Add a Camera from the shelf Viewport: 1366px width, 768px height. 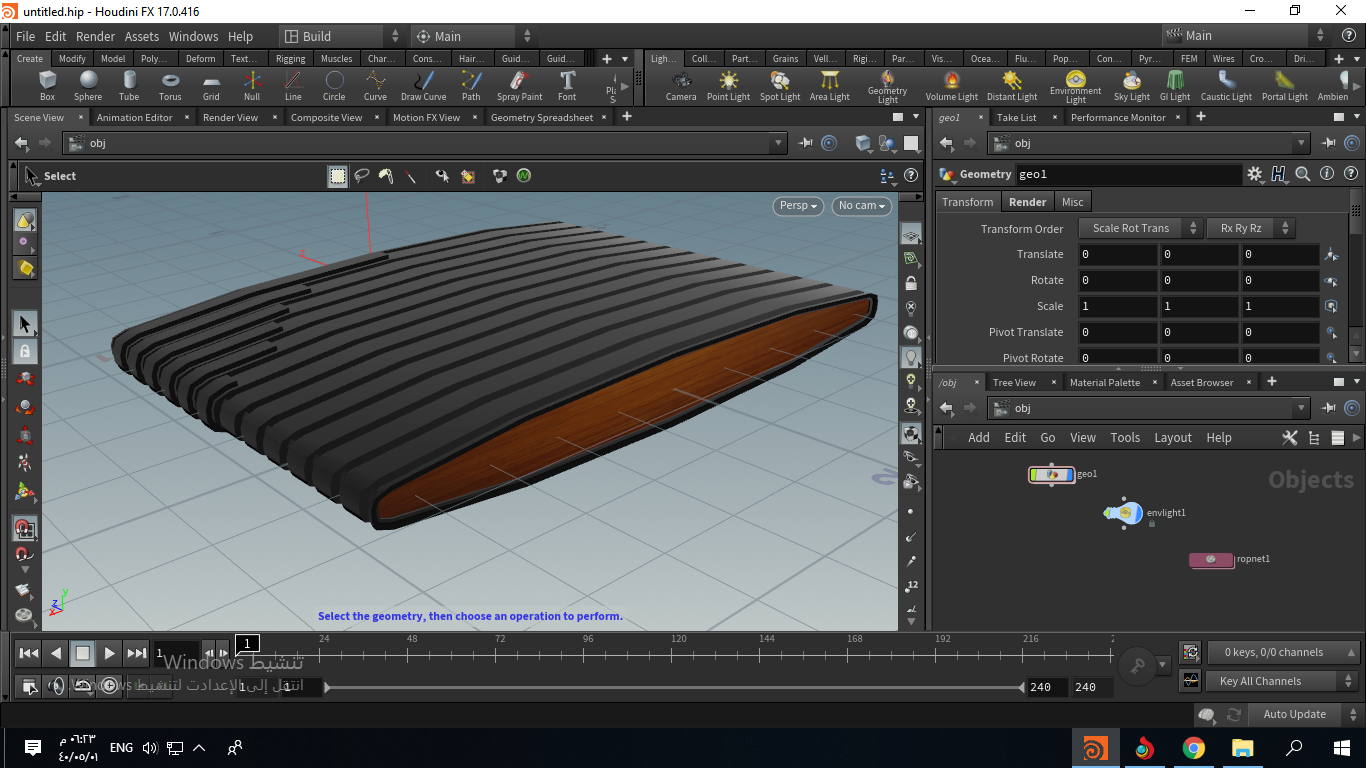click(x=681, y=85)
